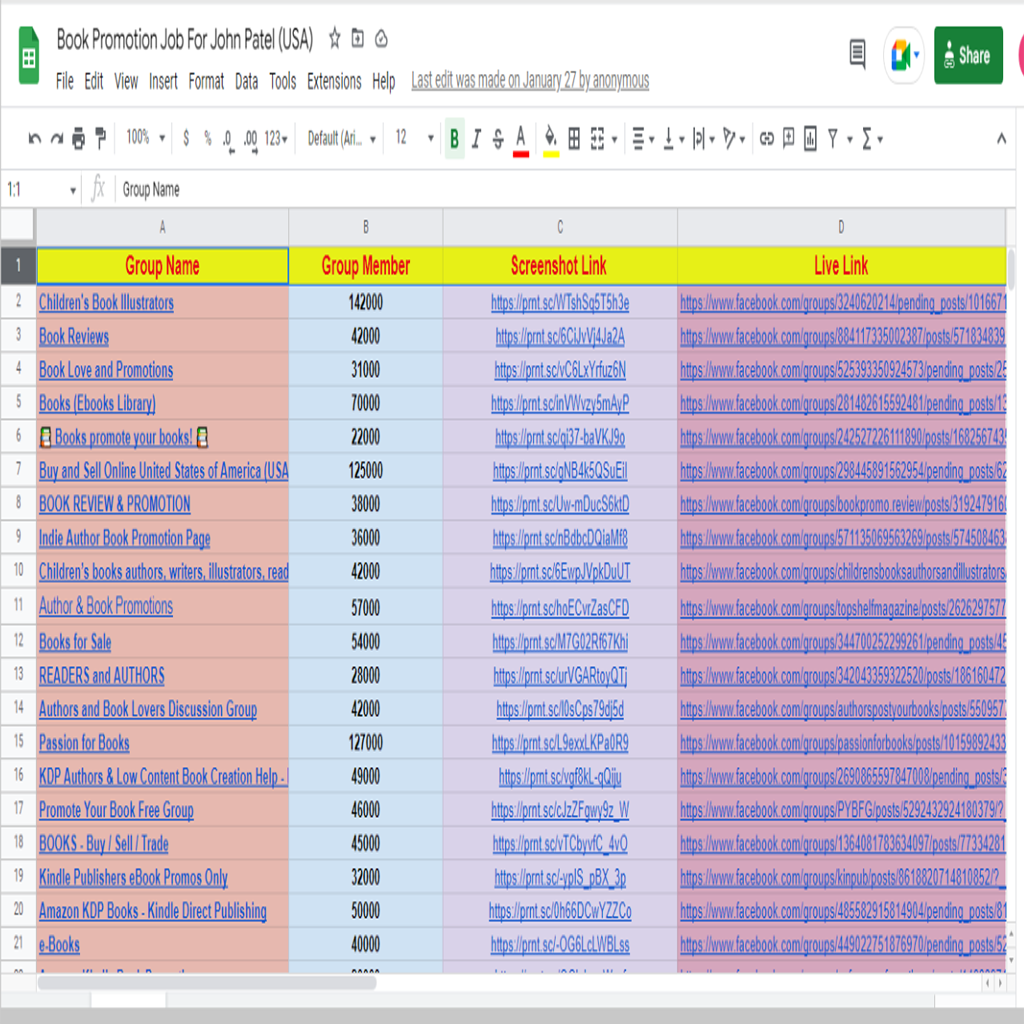Click the Create a filter icon
The height and width of the screenshot is (1024, 1024).
tap(833, 138)
